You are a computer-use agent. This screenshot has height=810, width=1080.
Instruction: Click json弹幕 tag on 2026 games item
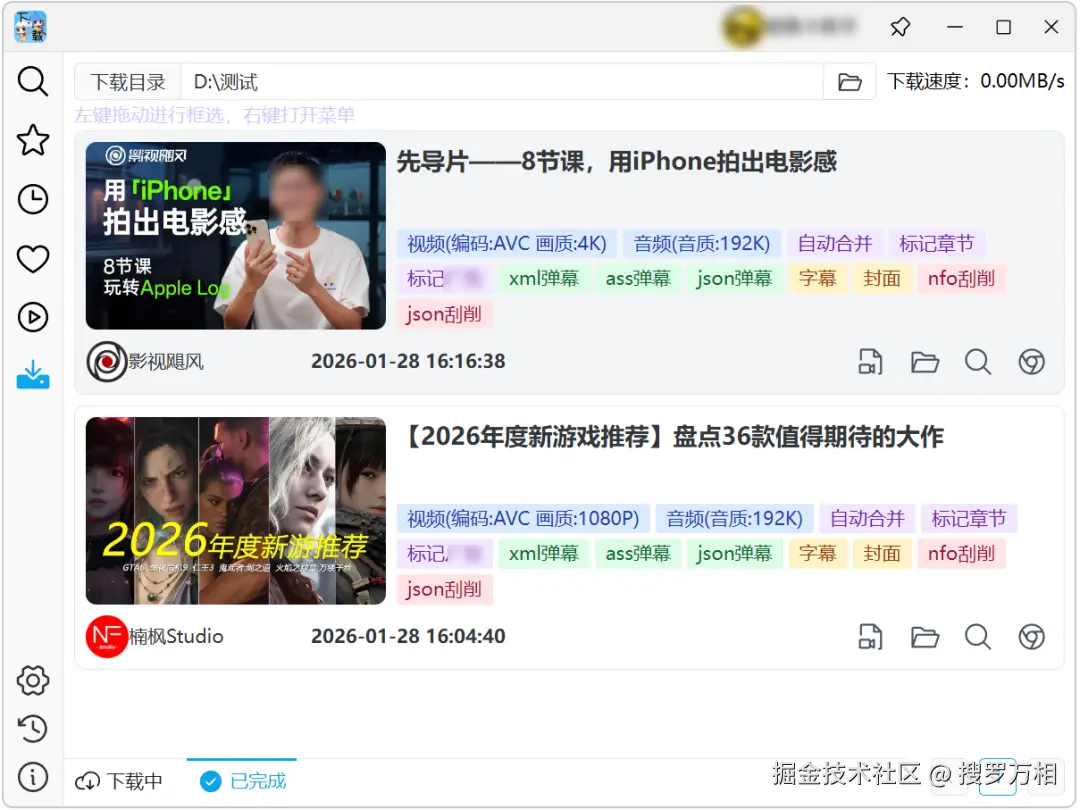point(734,553)
